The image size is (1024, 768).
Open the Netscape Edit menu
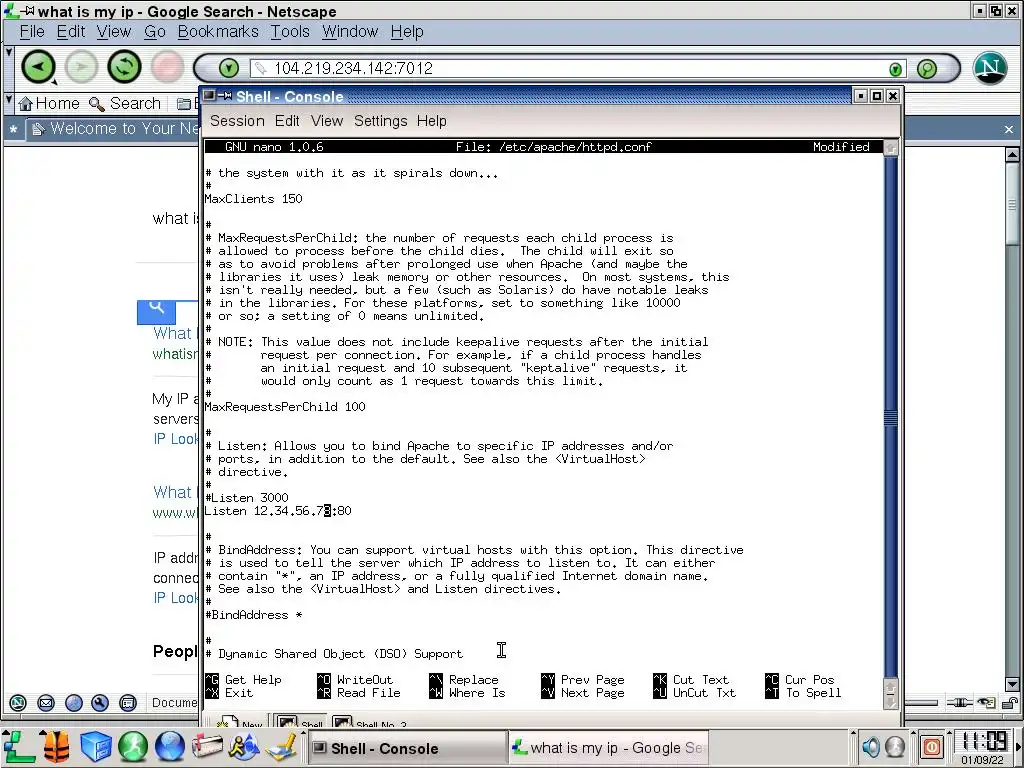(x=71, y=31)
